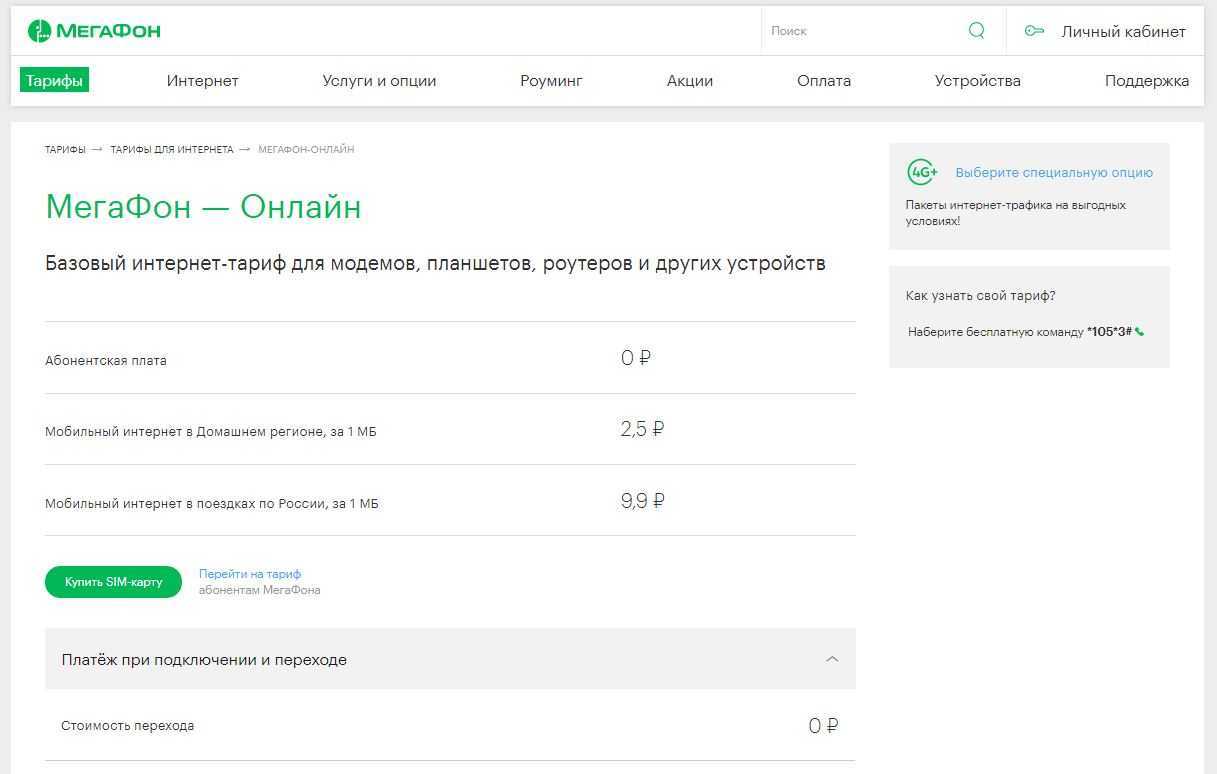Click Пакеты интернет-трафика на выгодных условиях text
The width and height of the screenshot is (1217, 774).
[1016, 212]
